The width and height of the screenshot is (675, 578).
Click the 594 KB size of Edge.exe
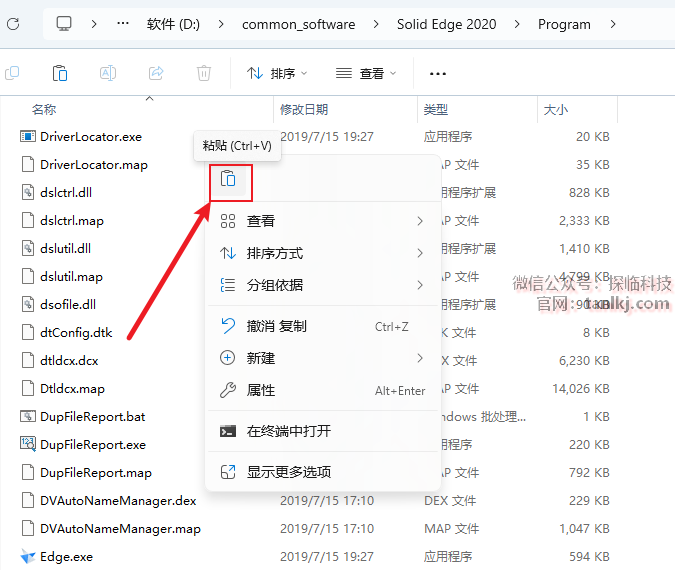589,556
